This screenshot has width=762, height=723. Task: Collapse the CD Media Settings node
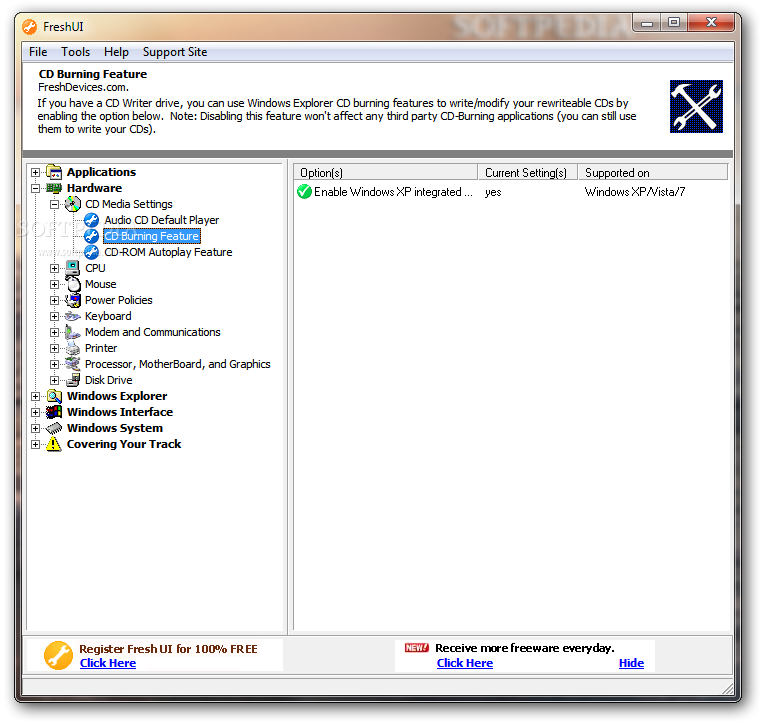(x=54, y=204)
